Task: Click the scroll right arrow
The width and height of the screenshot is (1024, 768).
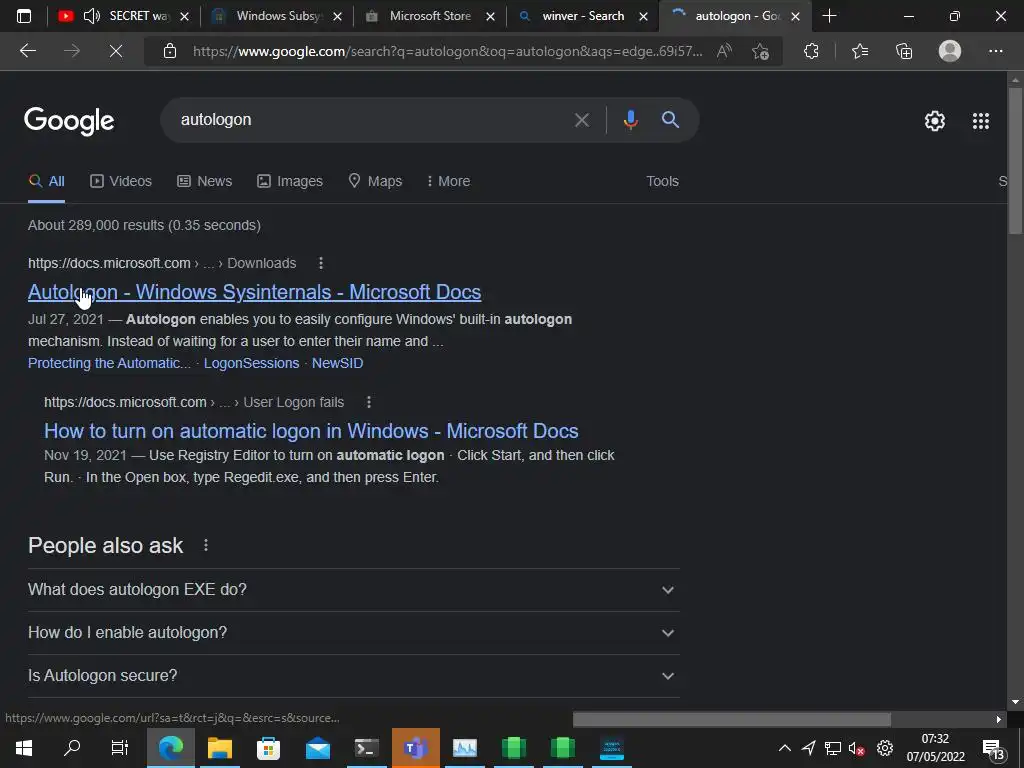Action: point(999,719)
